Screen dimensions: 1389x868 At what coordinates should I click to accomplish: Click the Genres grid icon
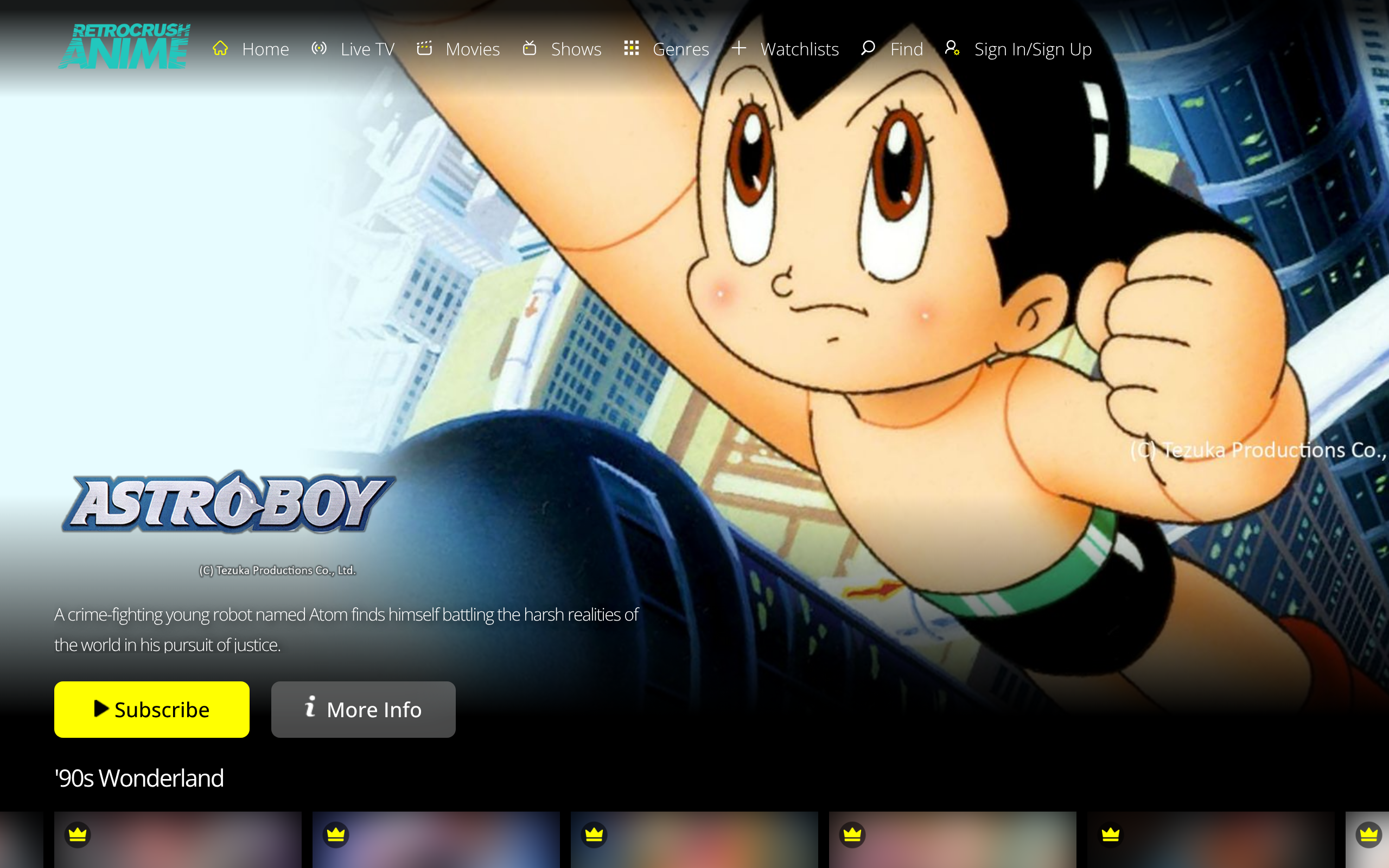coord(632,48)
